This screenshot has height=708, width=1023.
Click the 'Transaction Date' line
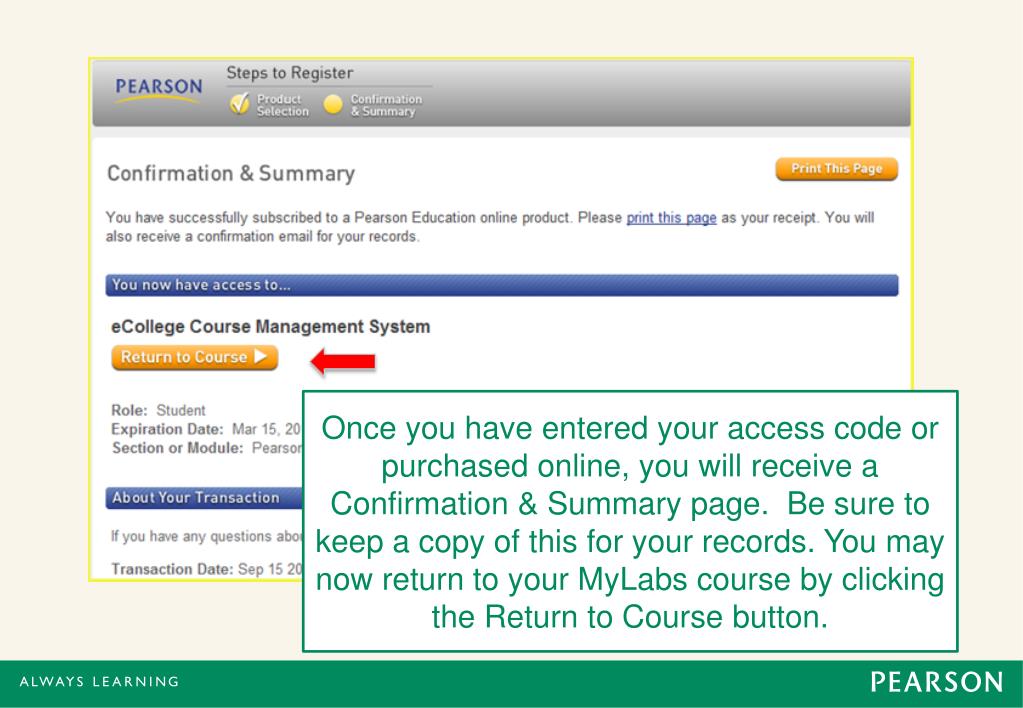click(207, 569)
